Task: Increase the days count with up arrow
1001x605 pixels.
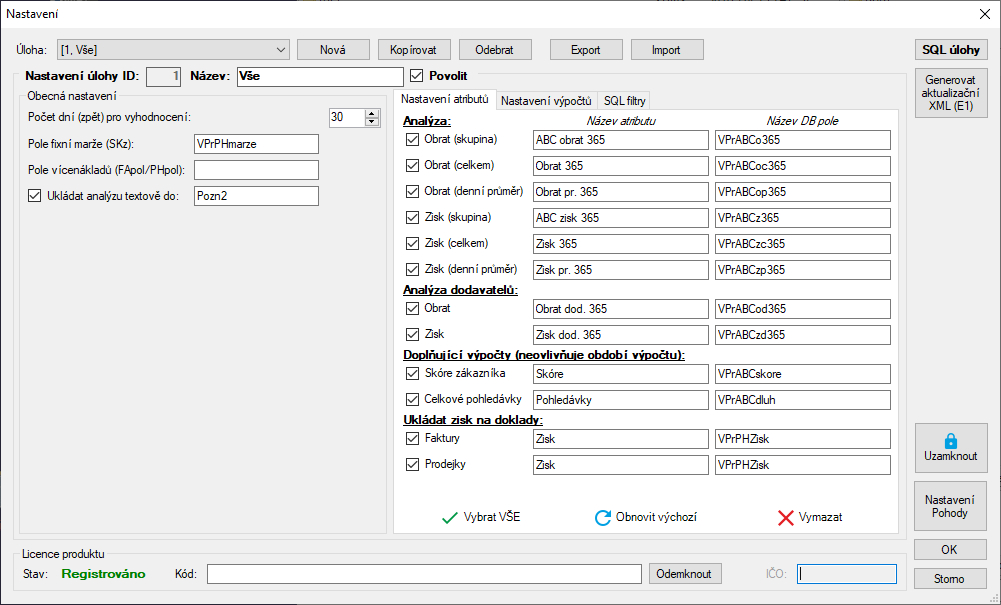Action: tap(373, 113)
